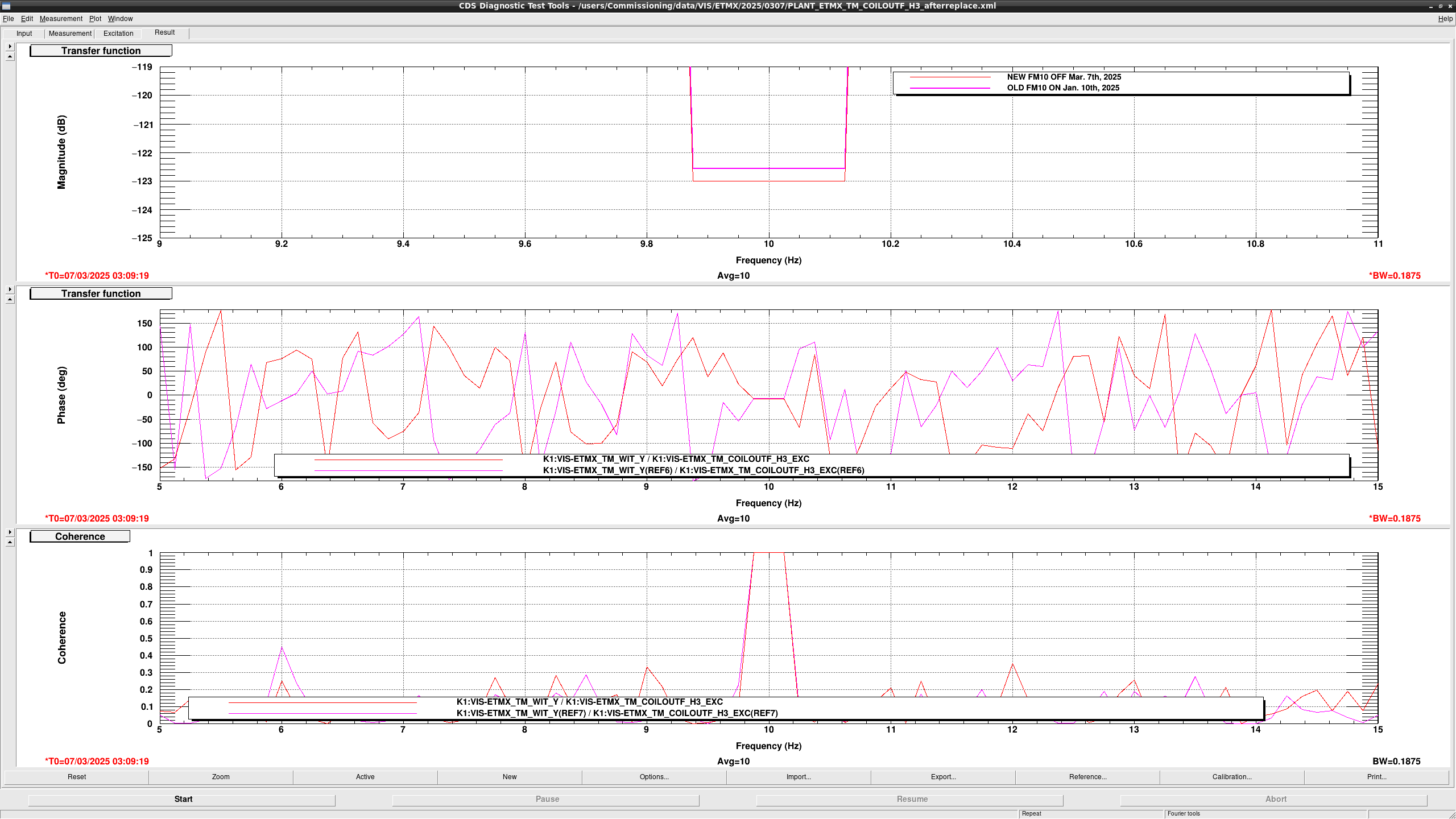Switch to the Excitation tab
Image resolution: width=1456 pixels, height=819 pixels.
(x=118, y=34)
